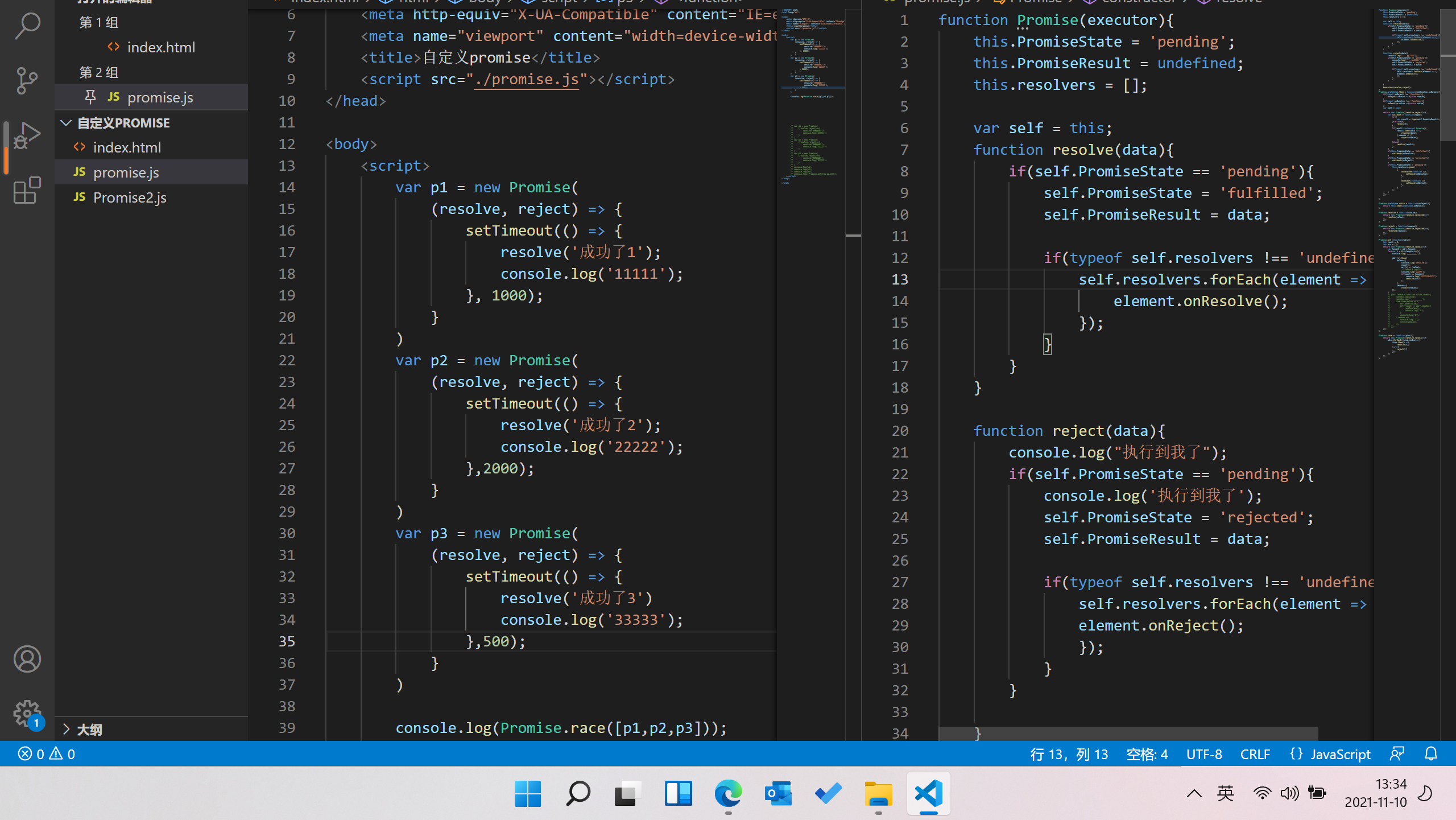Open the volume tray icon
The image size is (1456, 820).
coord(1289,793)
